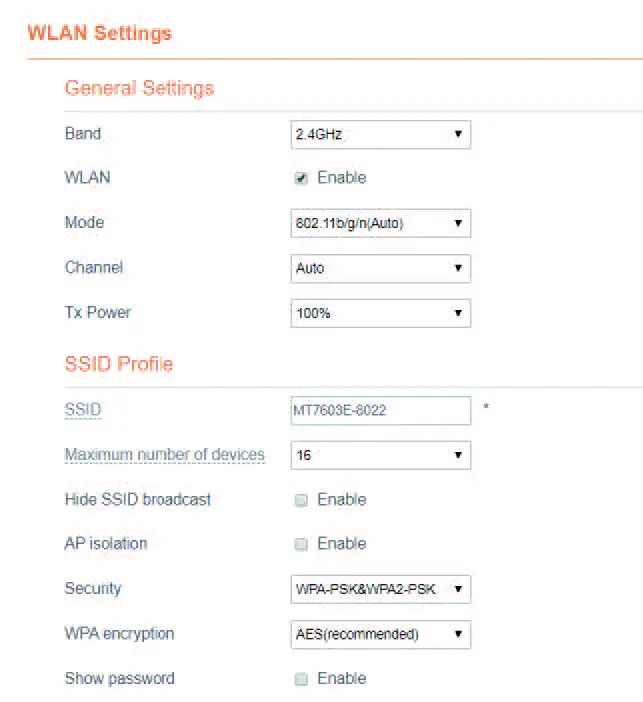Click the Enable label next to WLAN
The width and height of the screenshot is (643, 702).
pyautogui.click(x=342, y=178)
